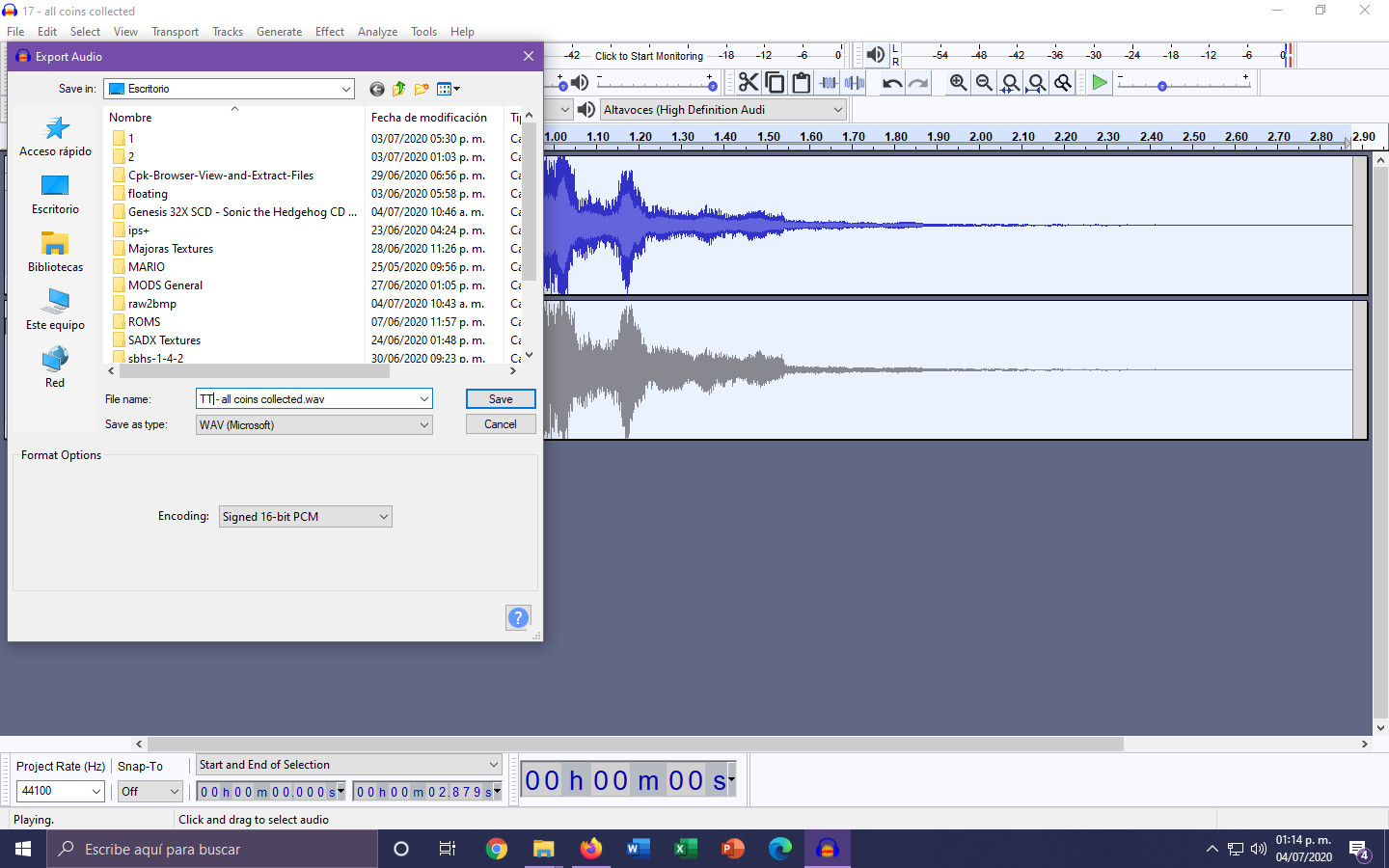This screenshot has height=868, width=1389.
Task: Fit project in window with zoom icon
Action: 1036,82
